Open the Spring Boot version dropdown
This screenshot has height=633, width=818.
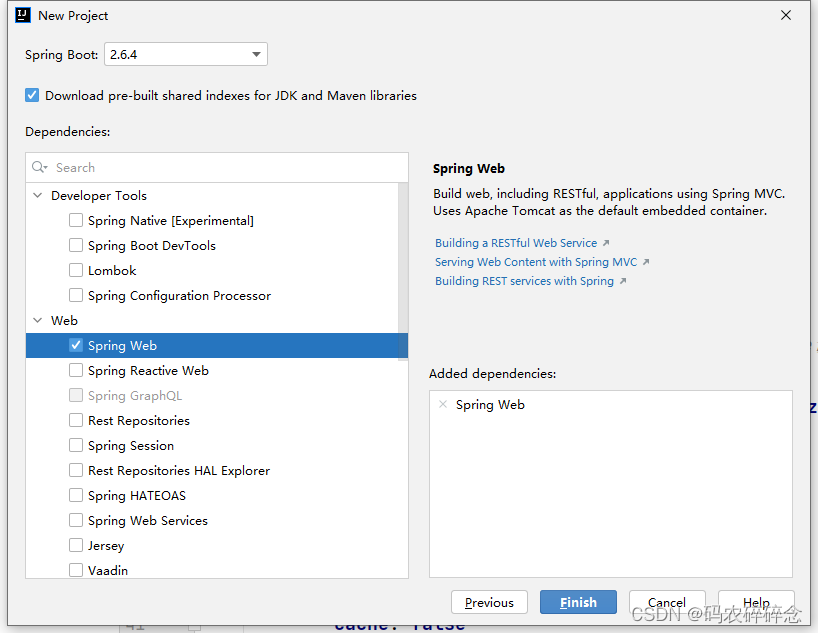(x=186, y=54)
